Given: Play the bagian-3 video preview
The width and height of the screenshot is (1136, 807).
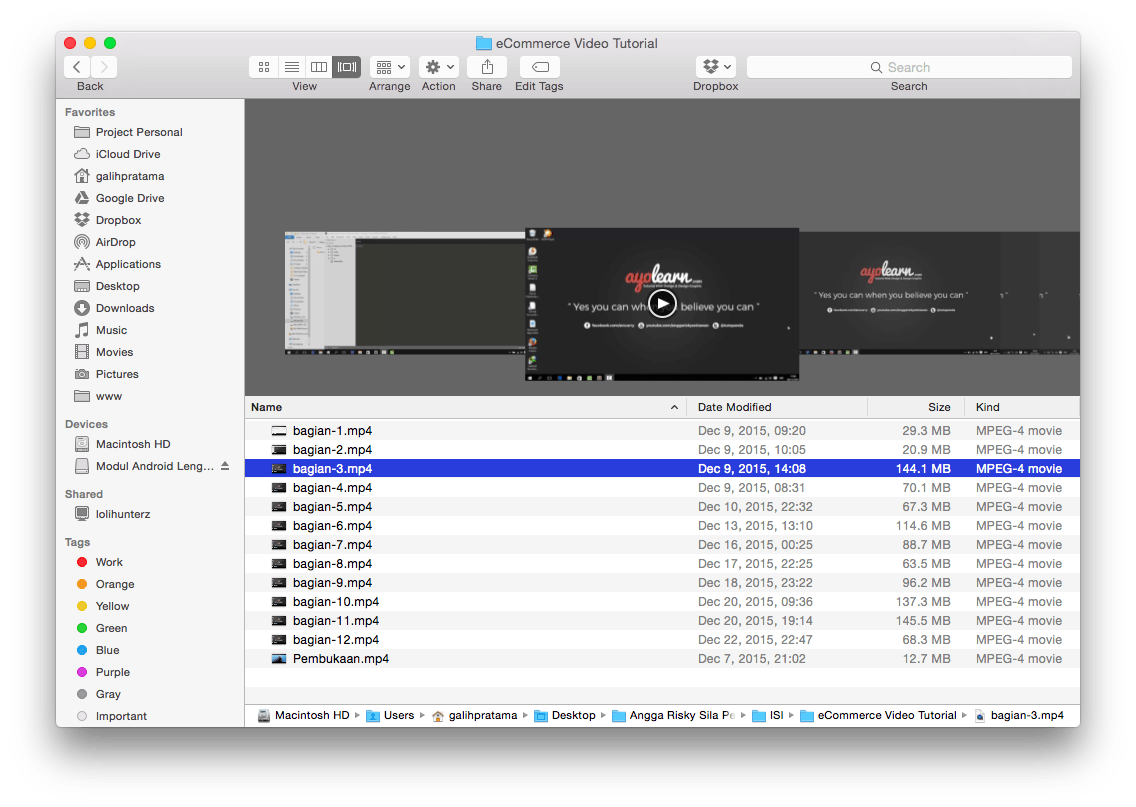Looking at the screenshot, I should coord(662,304).
